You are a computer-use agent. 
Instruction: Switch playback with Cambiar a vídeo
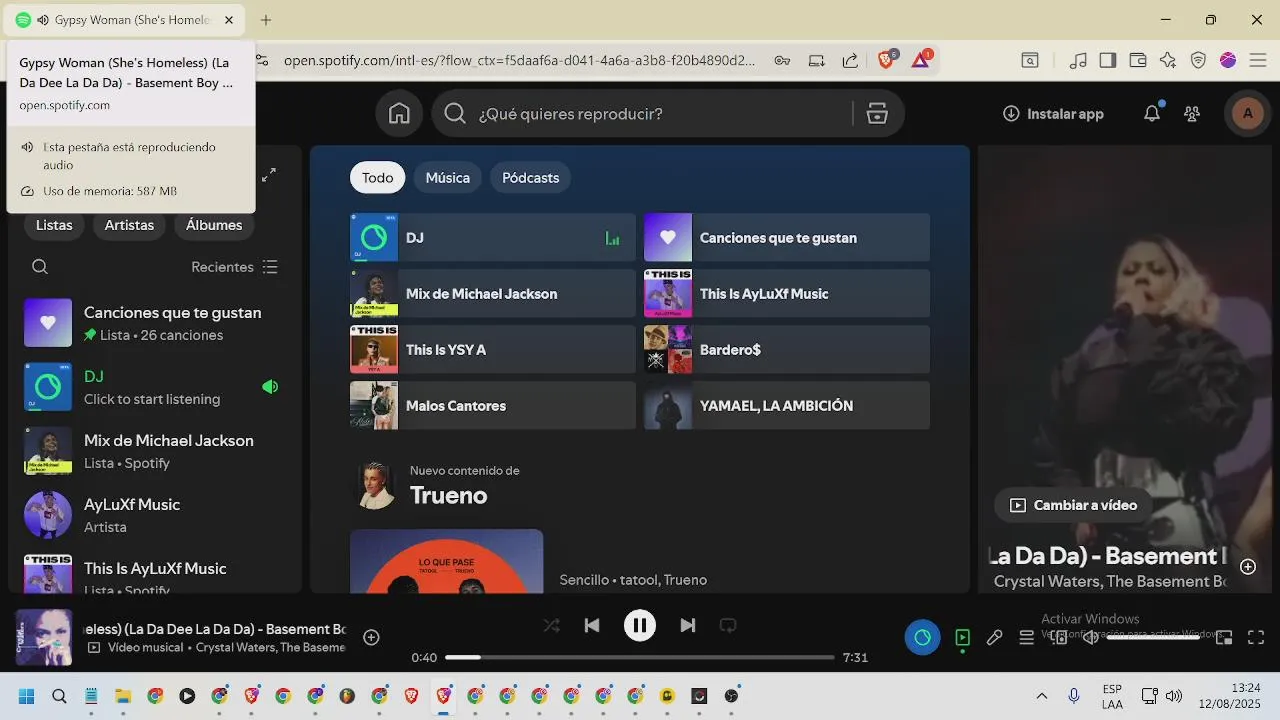pyautogui.click(x=1073, y=505)
